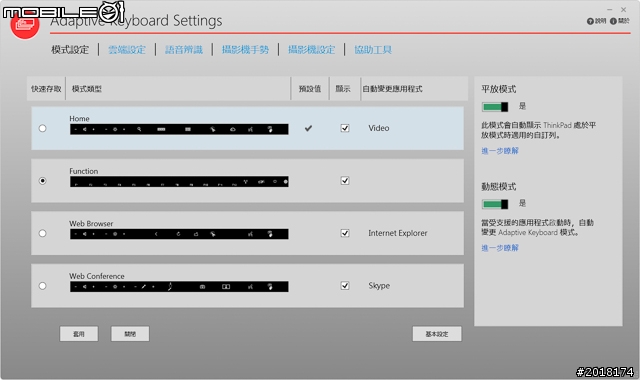Click the Help question mark icon

pyautogui.click(x=590, y=21)
